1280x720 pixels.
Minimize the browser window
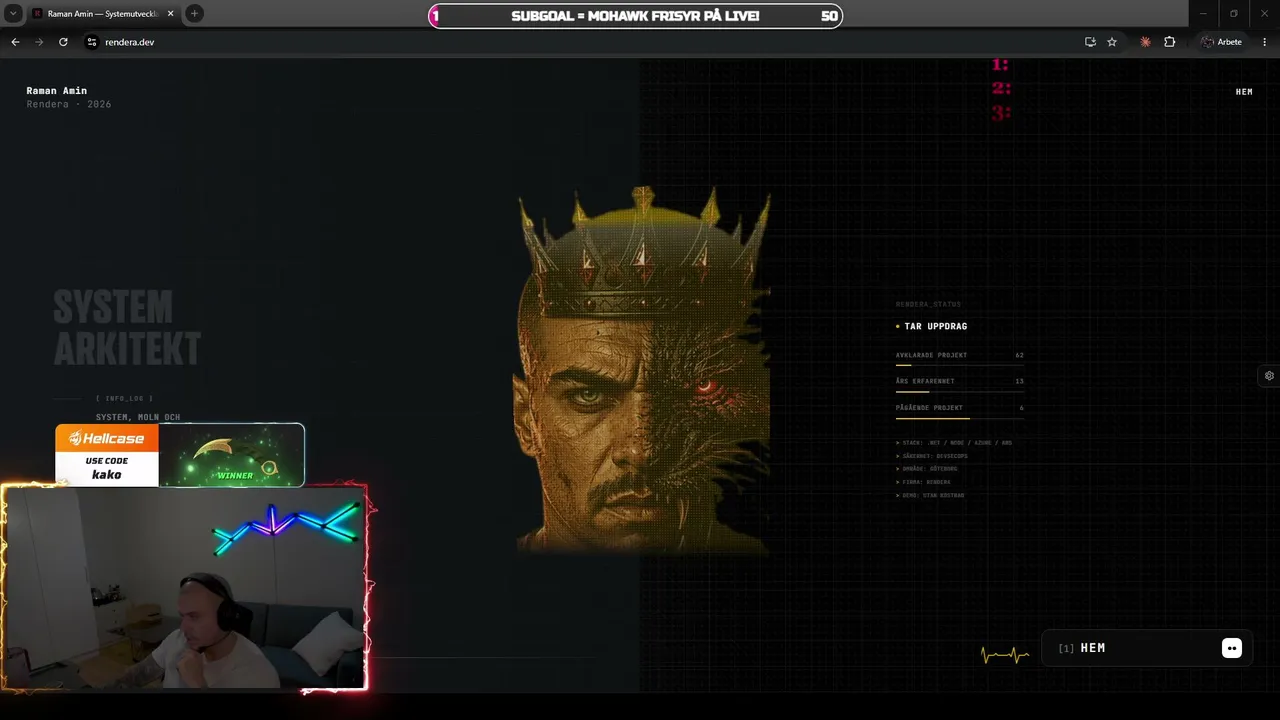pos(1203,14)
